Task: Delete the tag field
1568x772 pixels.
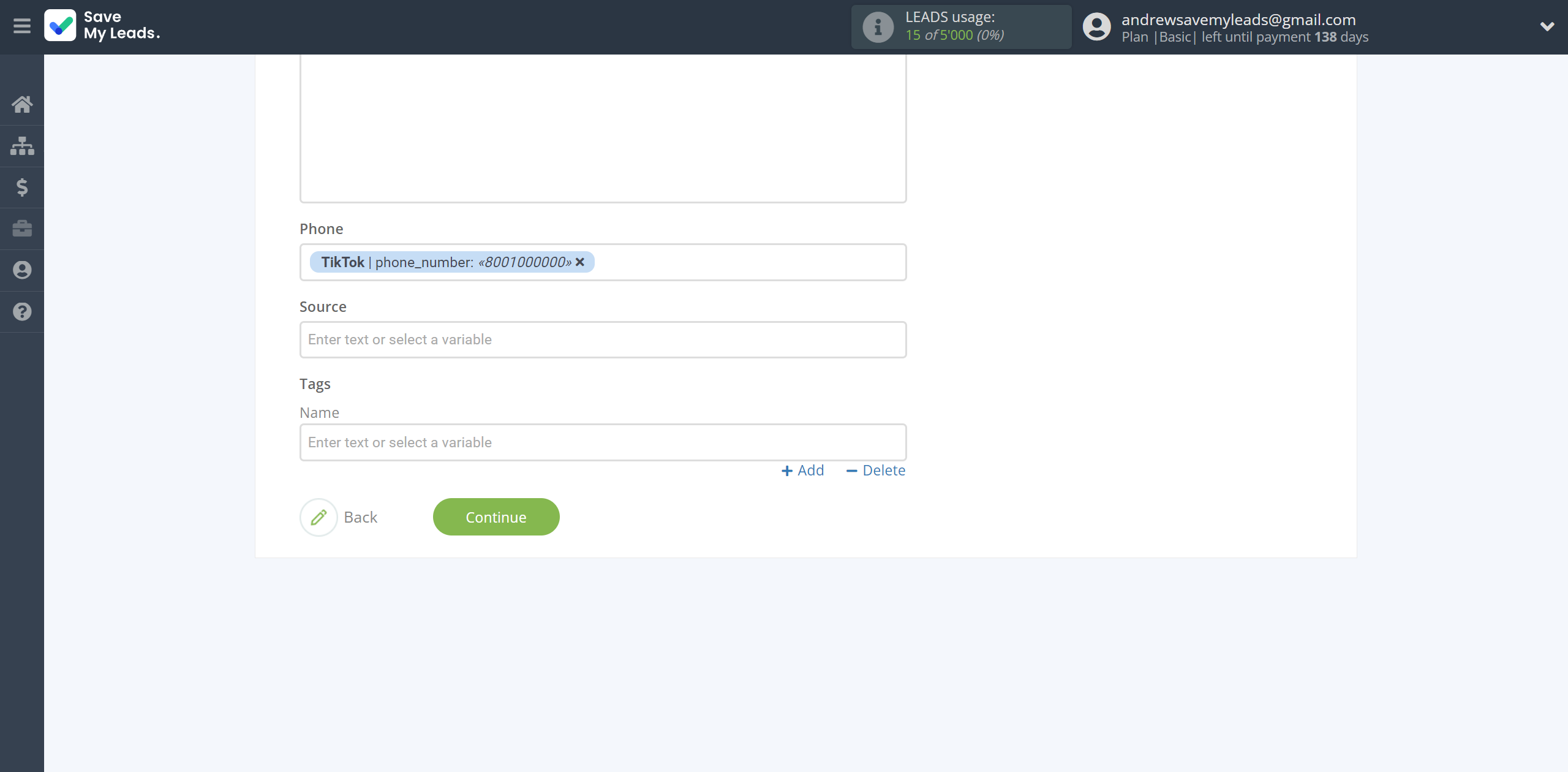Action: [x=876, y=471]
